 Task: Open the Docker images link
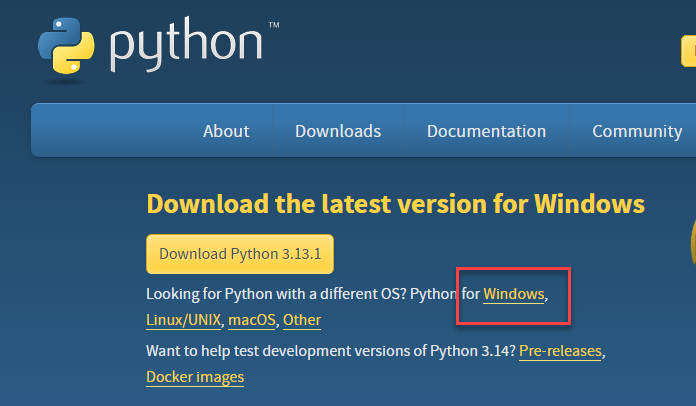tap(195, 377)
